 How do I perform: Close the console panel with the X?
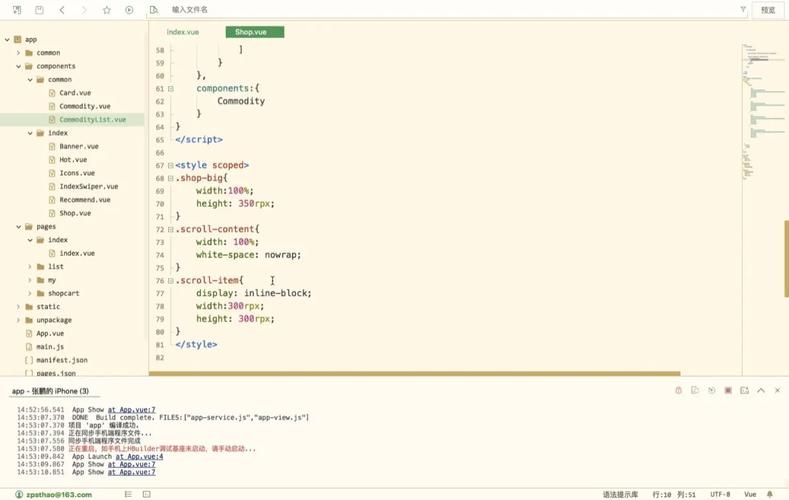(x=777, y=390)
